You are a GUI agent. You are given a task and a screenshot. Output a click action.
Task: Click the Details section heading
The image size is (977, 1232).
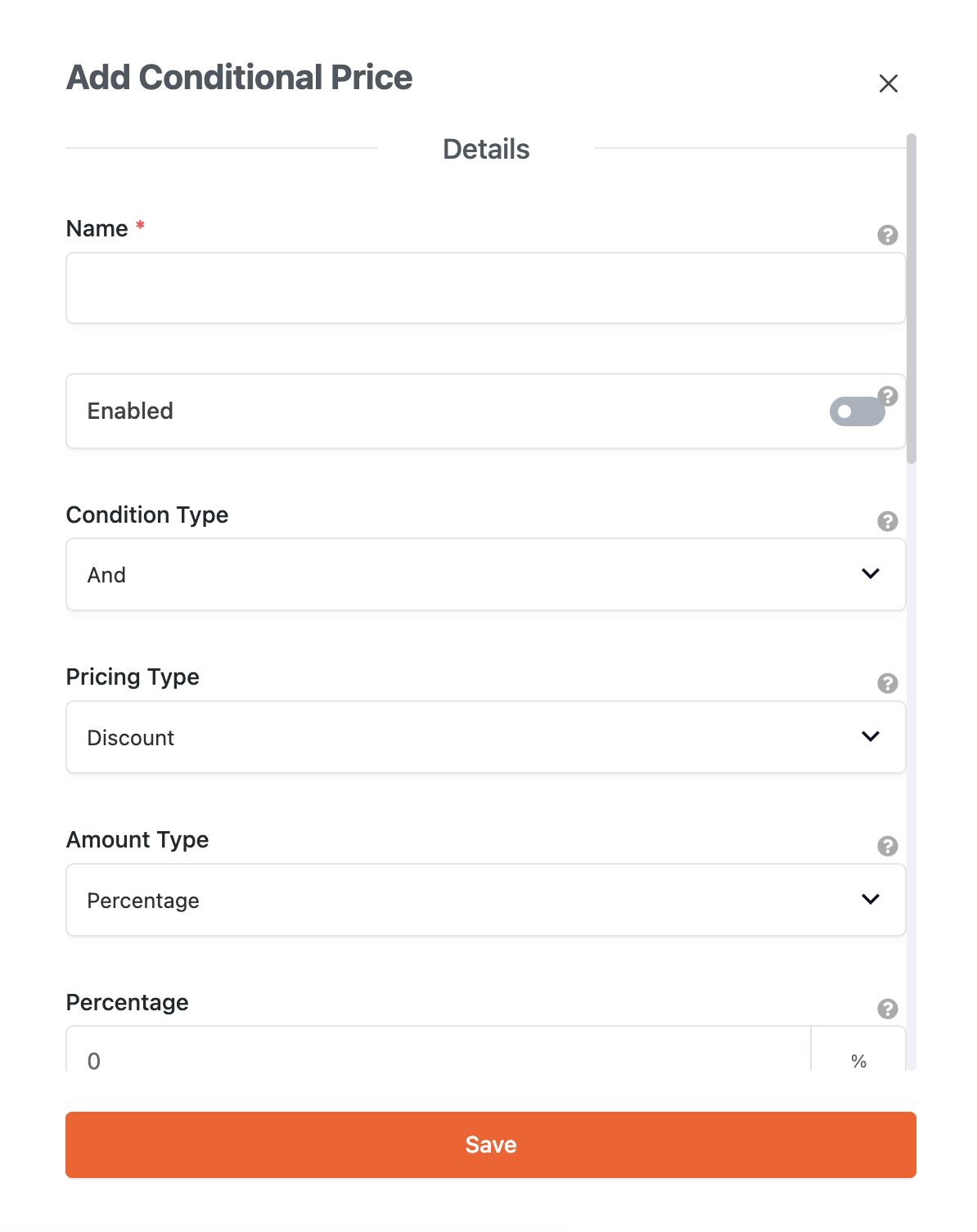click(x=486, y=150)
